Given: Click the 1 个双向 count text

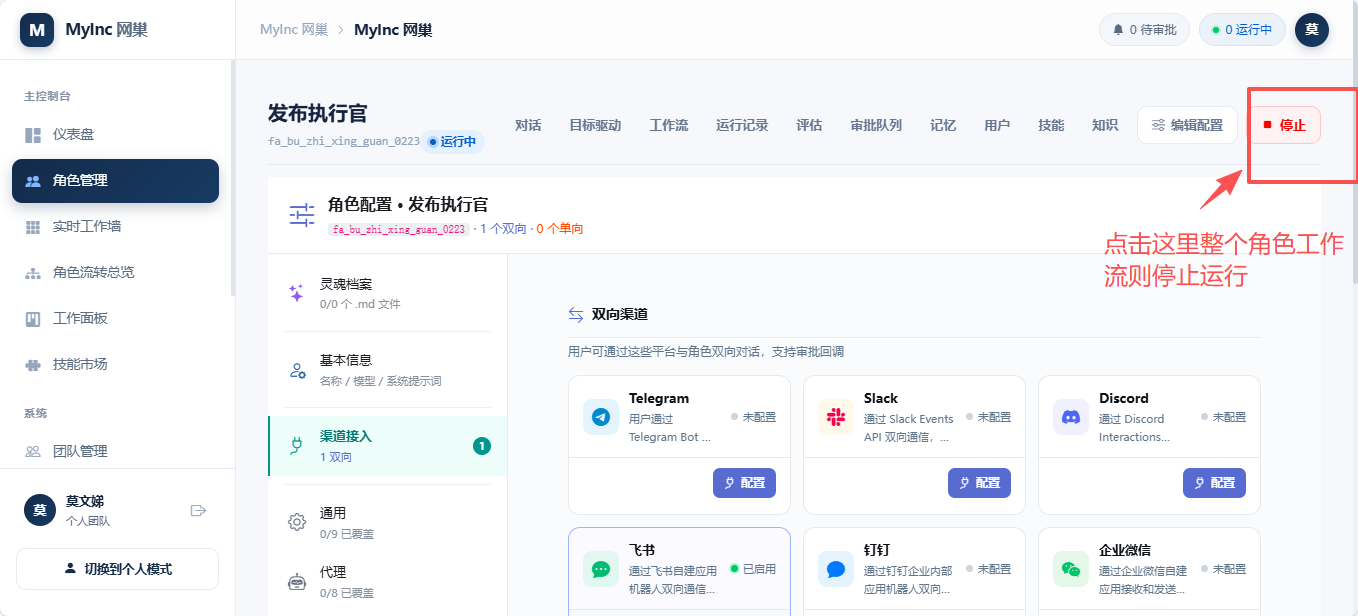Looking at the screenshot, I should (x=503, y=229).
